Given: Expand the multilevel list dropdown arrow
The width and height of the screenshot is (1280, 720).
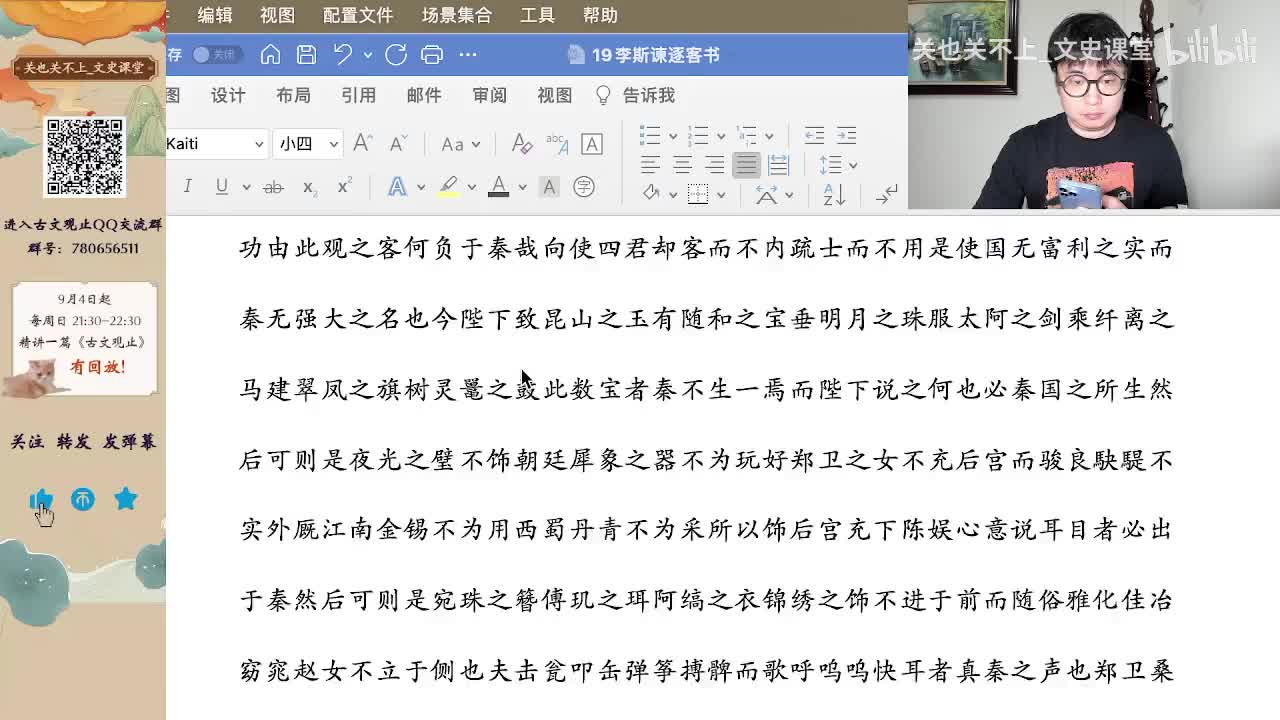Looking at the screenshot, I should point(769,136).
